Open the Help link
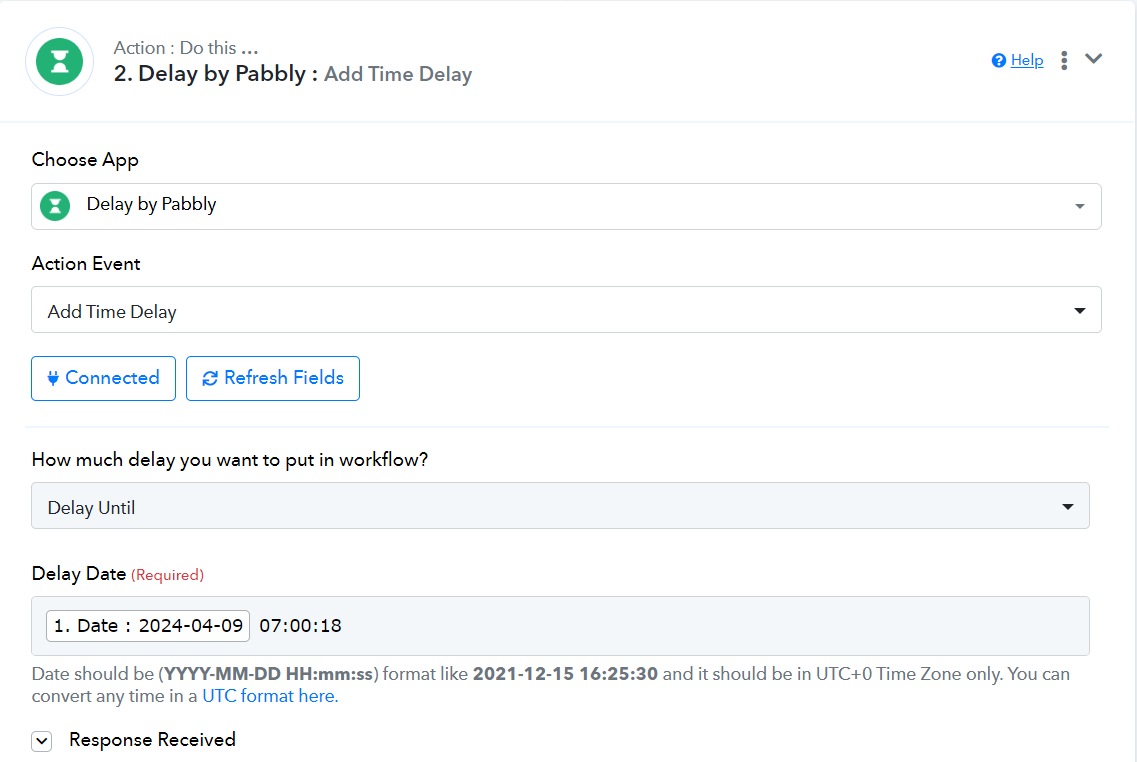Screen dimensions: 1137x762 [1027, 60]
